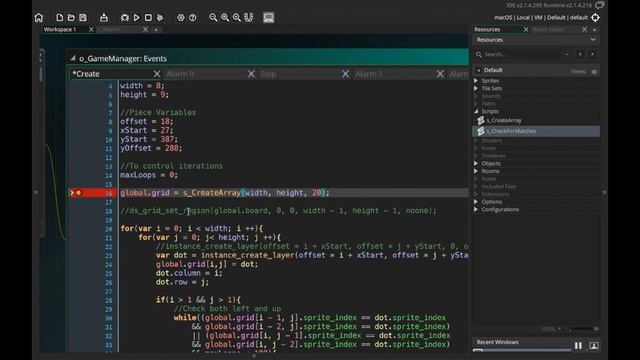Open the feedback chat icon at top right
The height and width of the screenshot is (360, 640).
pyautogui.click(x=600, y=5)
